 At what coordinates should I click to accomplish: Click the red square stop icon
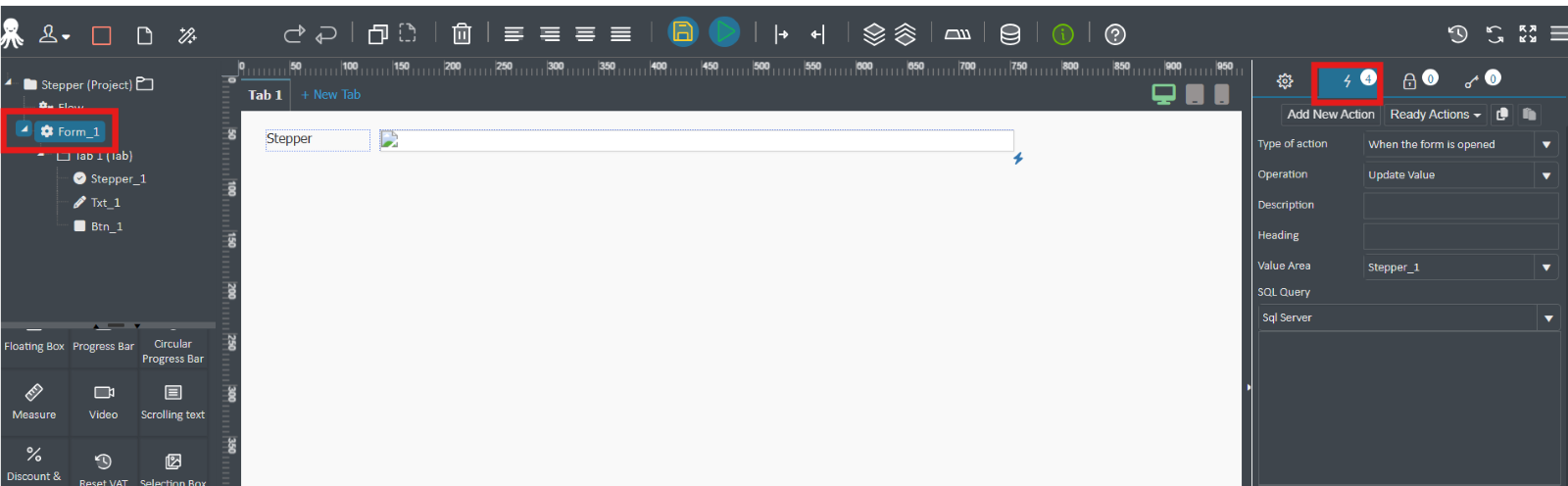point(102,35)
